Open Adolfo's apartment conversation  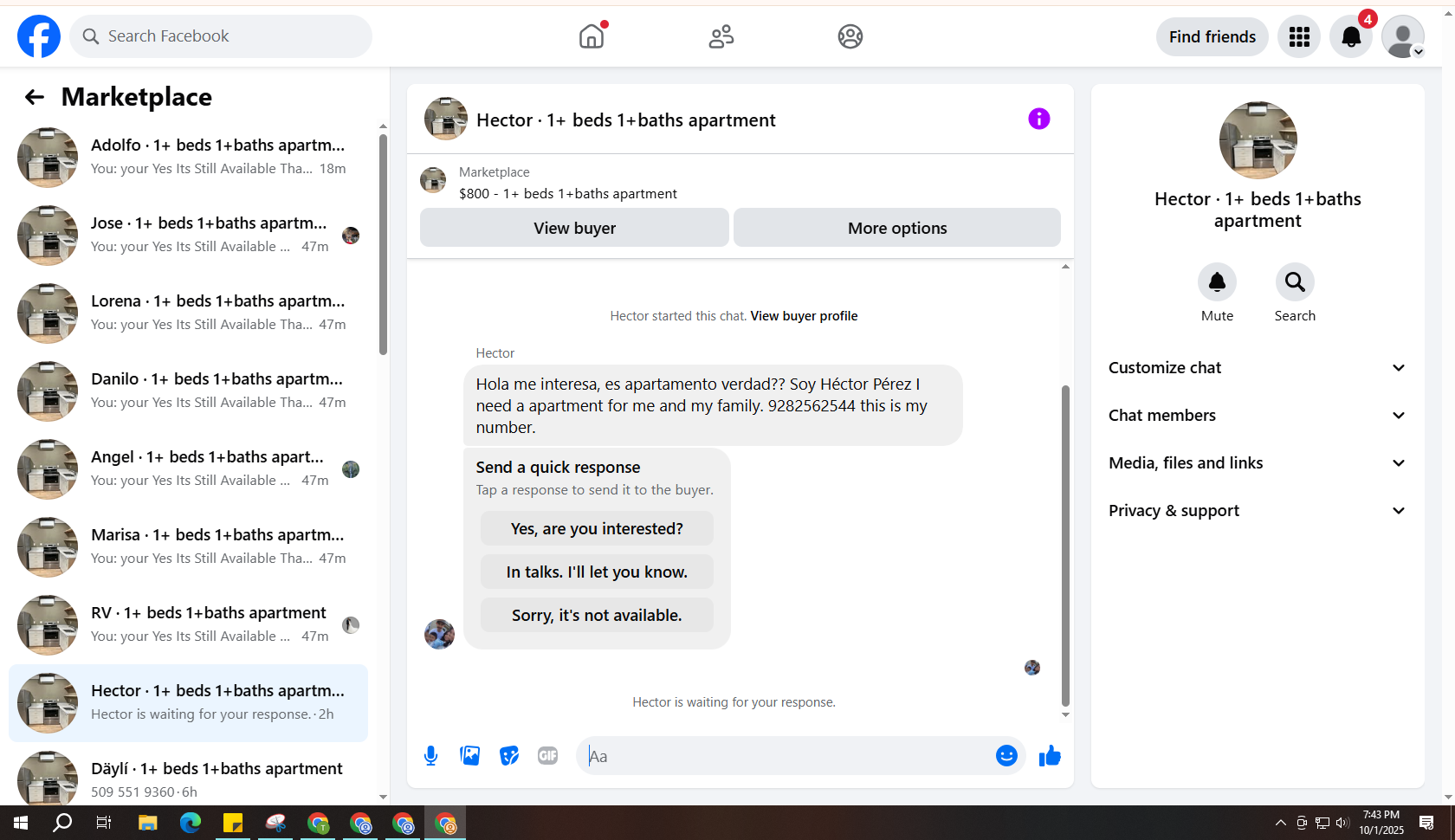(x=188, y=158)
